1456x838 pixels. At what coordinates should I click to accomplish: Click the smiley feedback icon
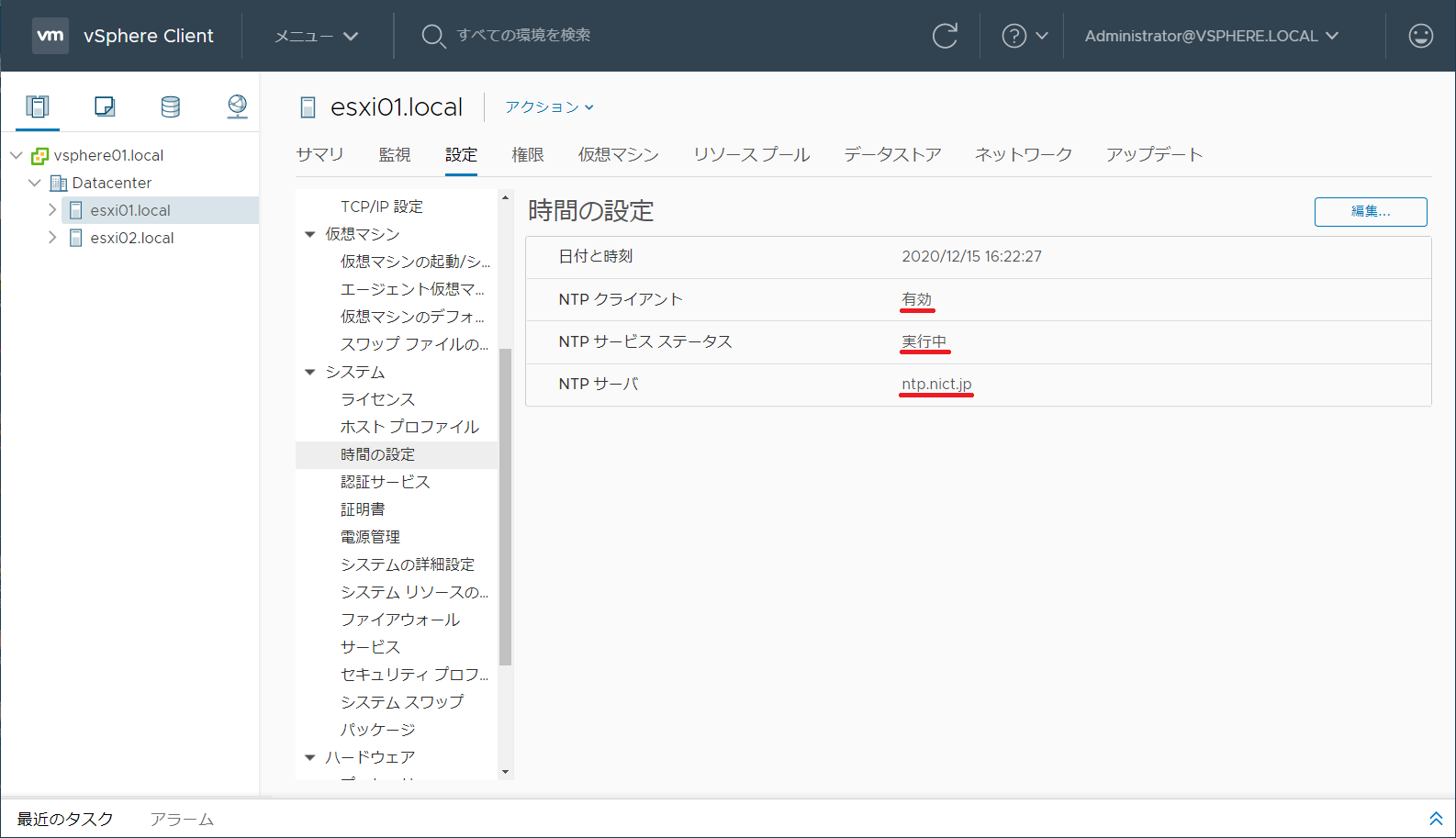click(1420, 36)
